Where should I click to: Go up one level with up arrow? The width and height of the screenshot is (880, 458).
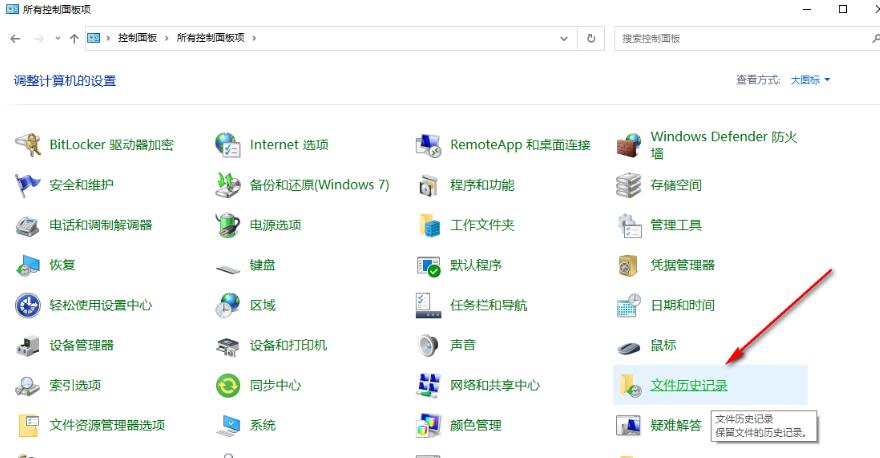coord(74,38)
